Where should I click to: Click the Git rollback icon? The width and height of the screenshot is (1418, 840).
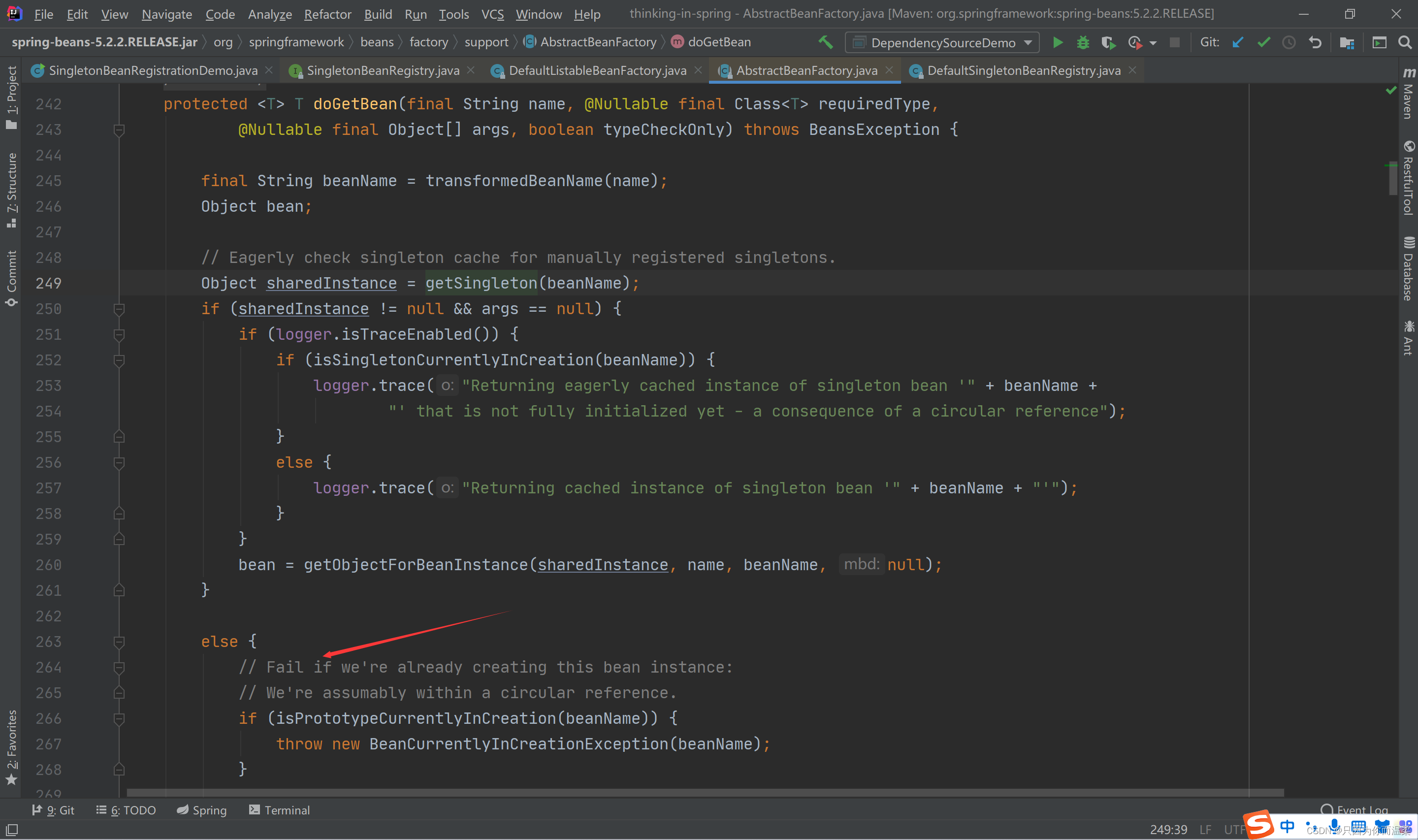1315,42
